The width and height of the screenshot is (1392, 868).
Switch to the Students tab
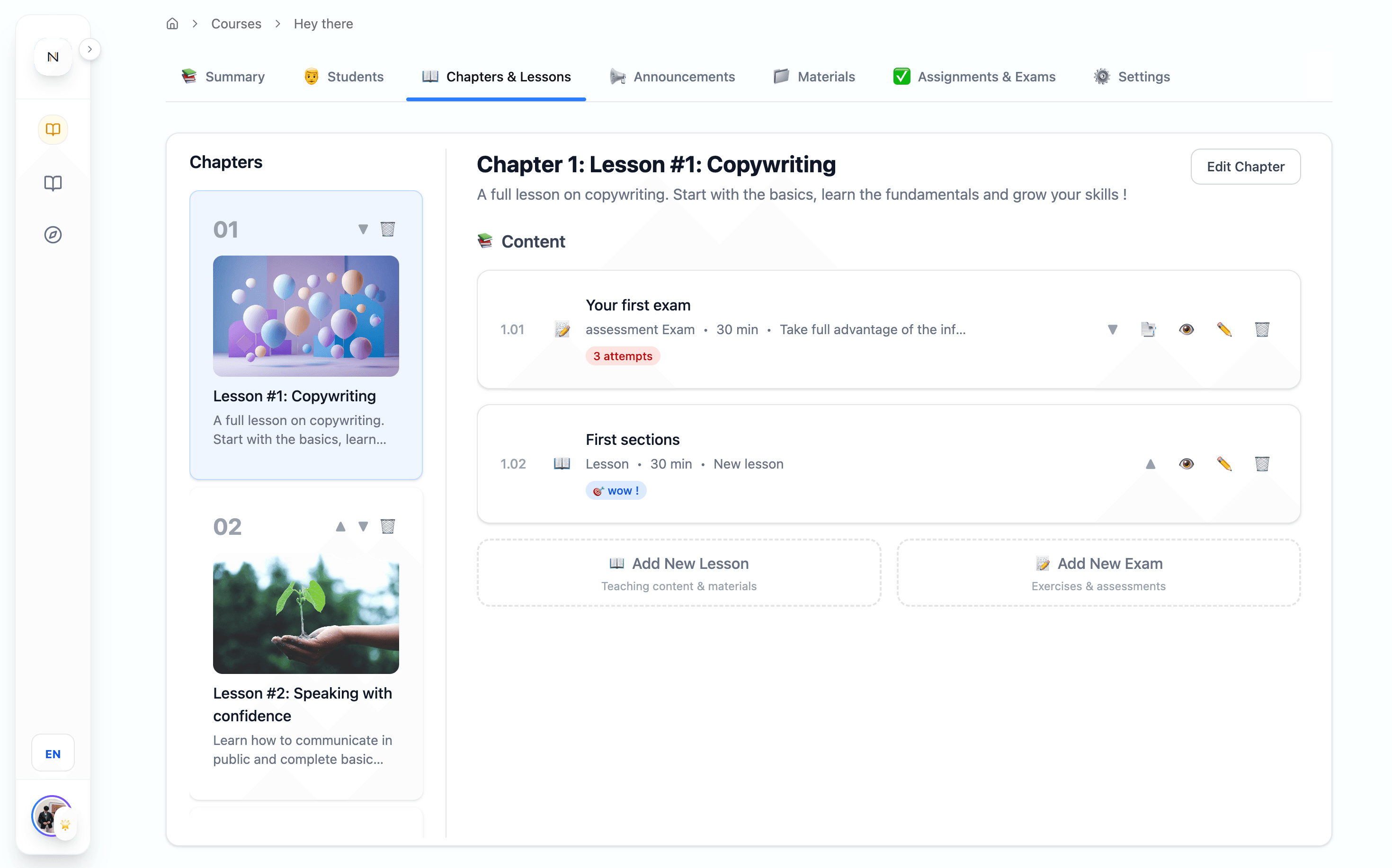click(x=343, y=76)
